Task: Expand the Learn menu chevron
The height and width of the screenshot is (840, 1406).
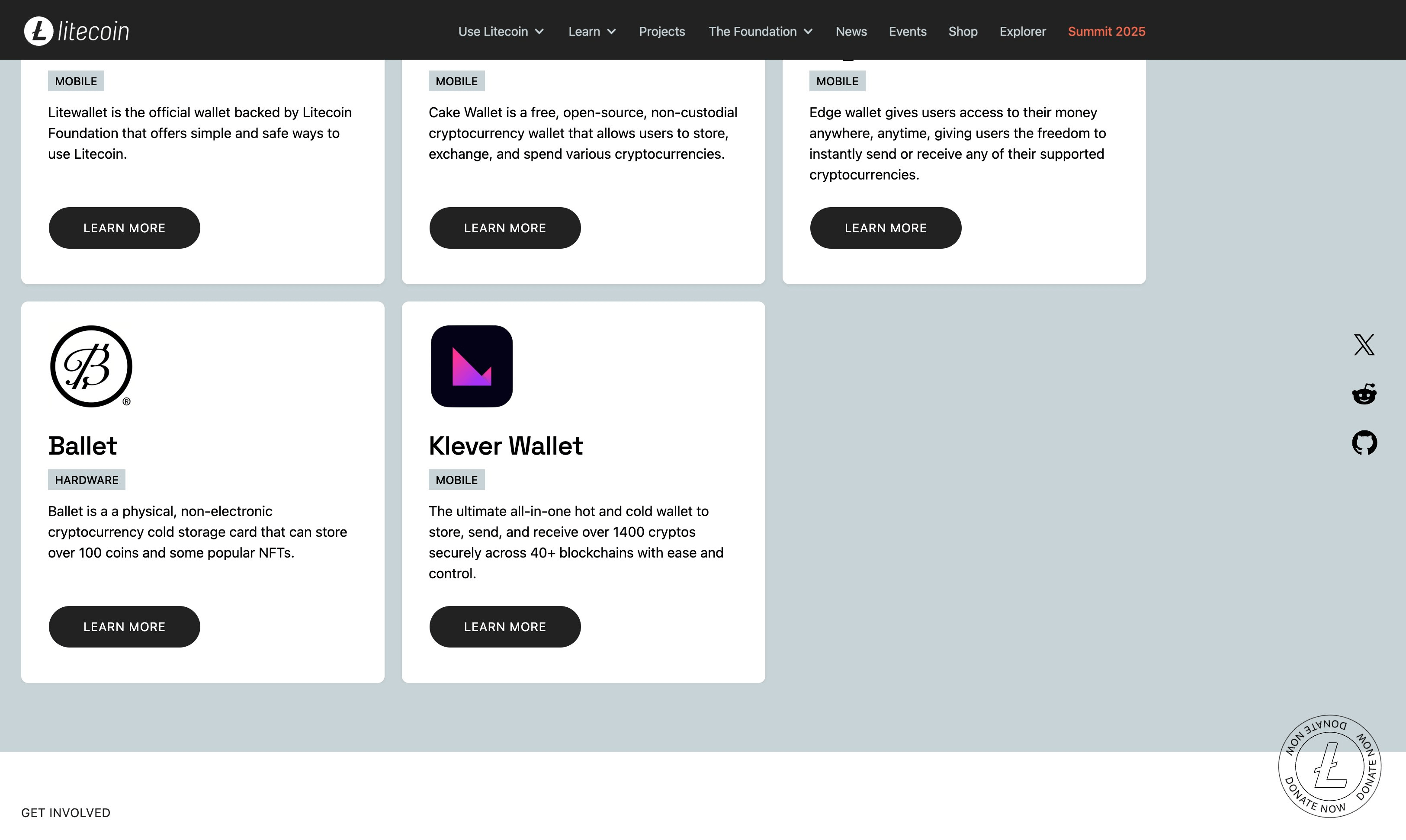Action: click(611, 32)
